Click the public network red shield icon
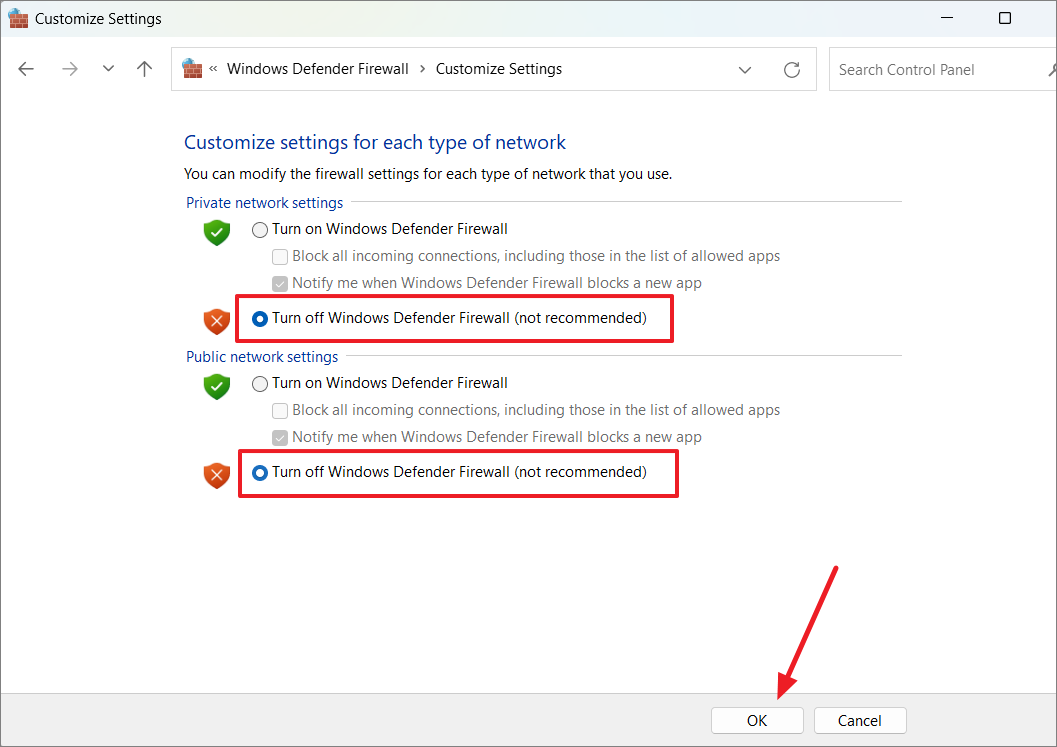 (x=217, y=475)
